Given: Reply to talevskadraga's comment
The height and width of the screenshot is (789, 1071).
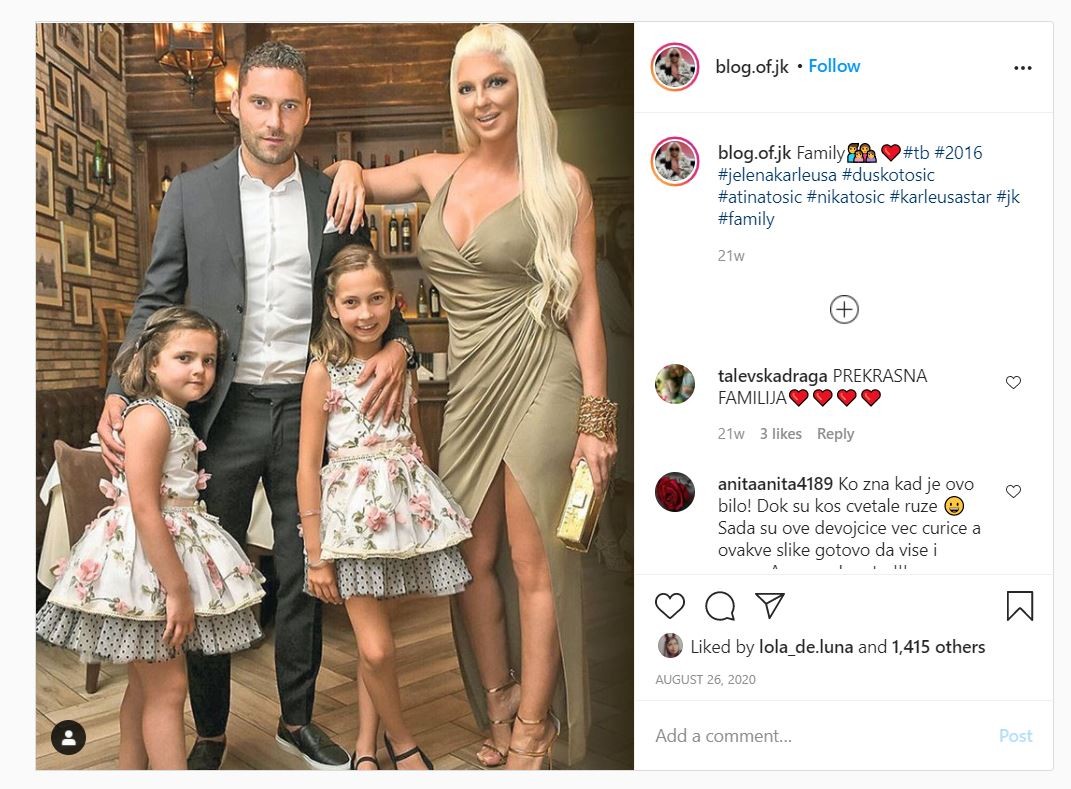Looking at the screenshot, I should tap(835, 434).
